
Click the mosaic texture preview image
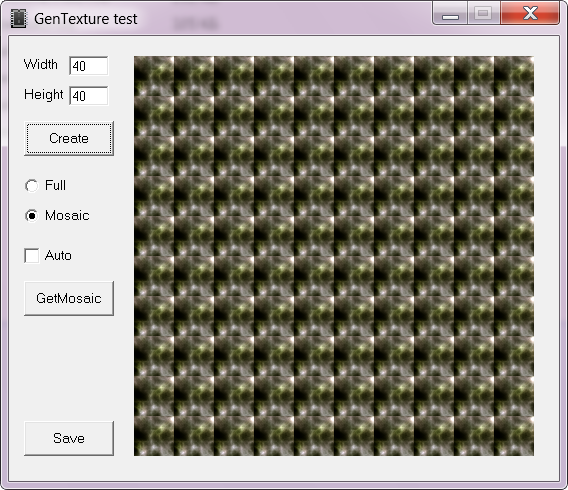tap(334, 256)
